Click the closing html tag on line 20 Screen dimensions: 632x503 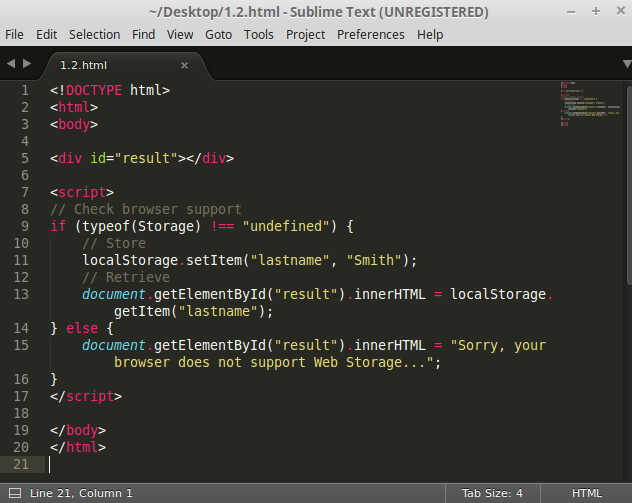[x=78, y=447]
